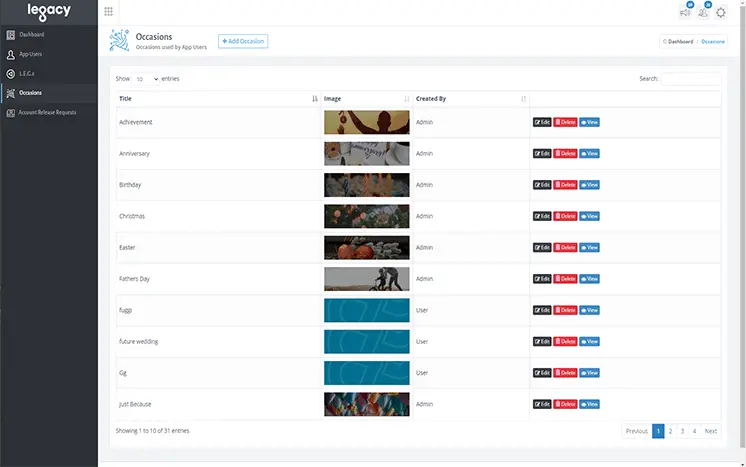
Task: Click the L.E.G.s sidebar icon
Action: click(x=10, y=74)
